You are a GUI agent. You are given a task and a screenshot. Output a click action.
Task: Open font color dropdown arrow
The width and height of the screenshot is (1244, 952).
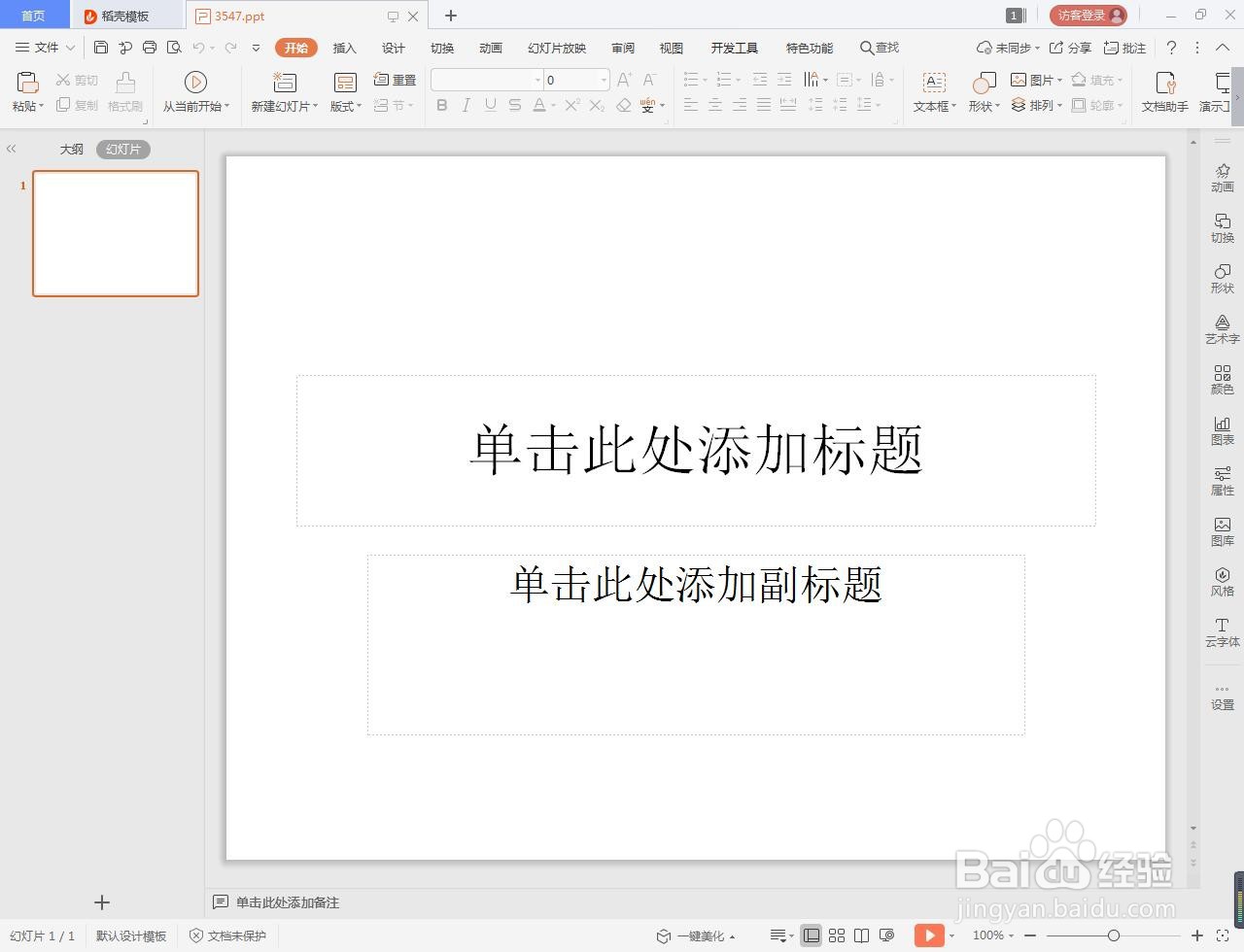pyautogui.click(x=553, y=105)
